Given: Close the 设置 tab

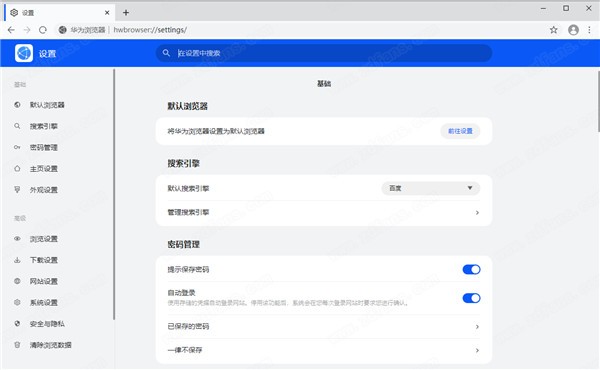Looking at the screenshot, I should pos(107,13).
